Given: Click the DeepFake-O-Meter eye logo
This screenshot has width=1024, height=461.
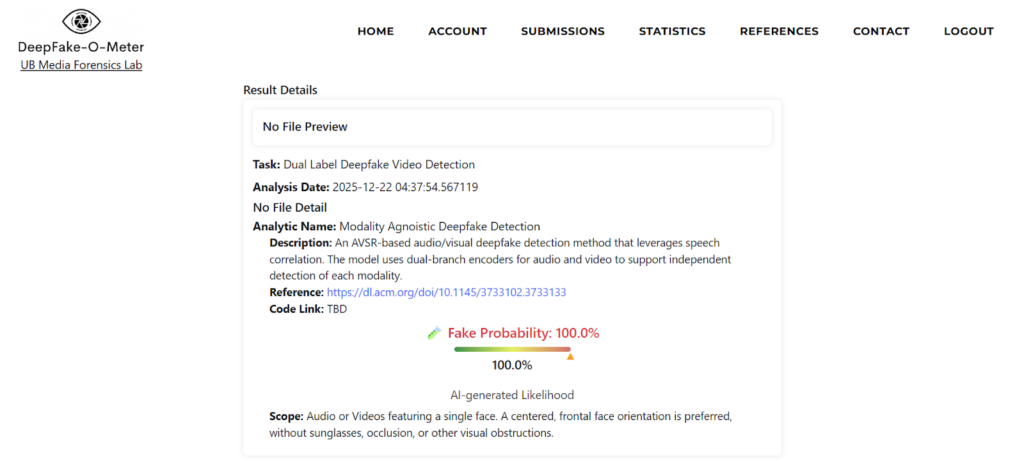Looking at the screenshot, I should click(81, 21).
